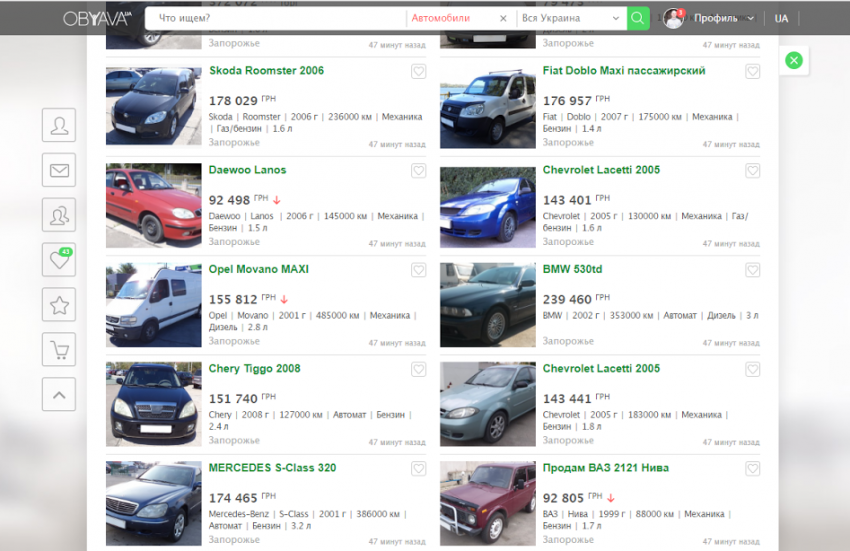Open the shopping cart sidebar icon
The width and height of the screenshot is (850, 551).
59,349
